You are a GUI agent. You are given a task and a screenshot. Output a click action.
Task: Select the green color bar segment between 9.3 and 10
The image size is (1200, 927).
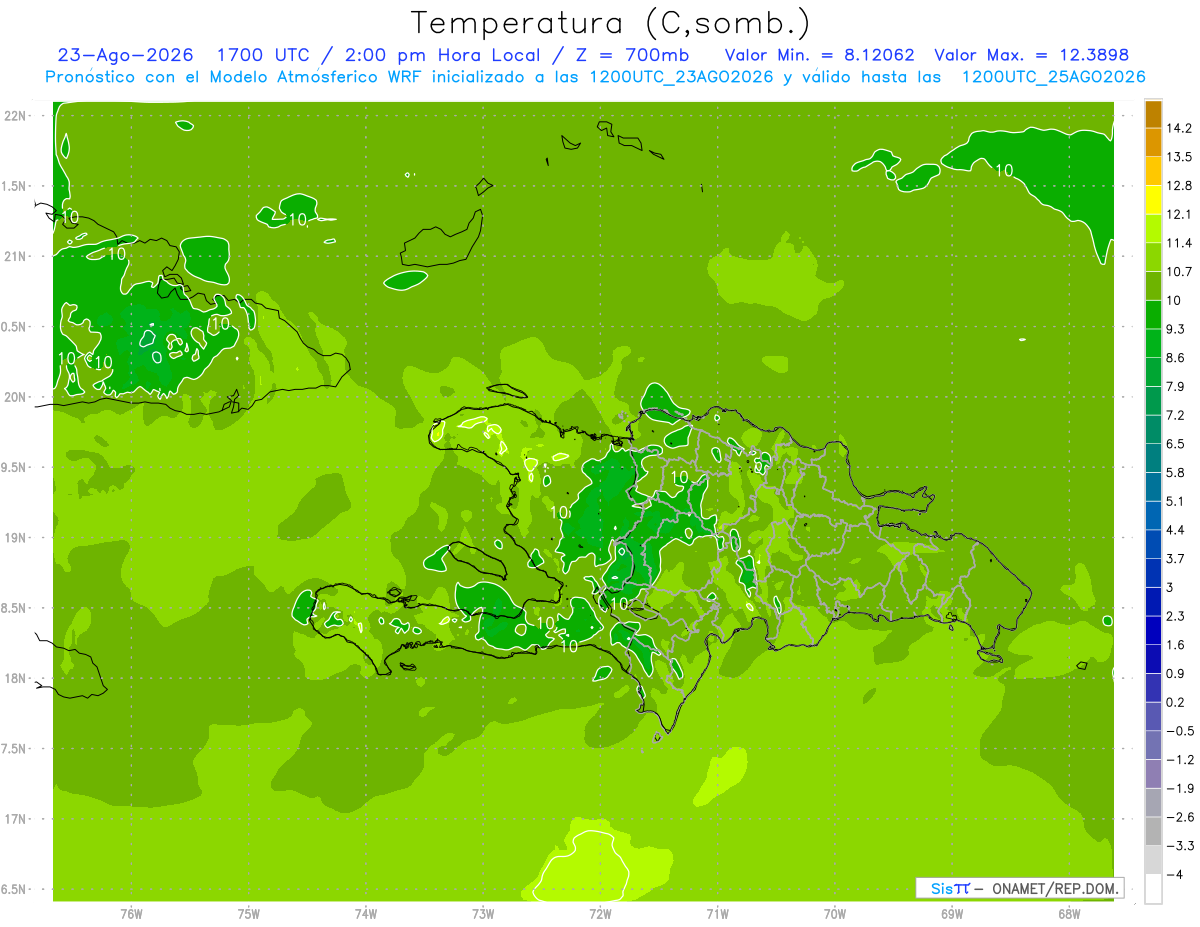[1153, 315]
